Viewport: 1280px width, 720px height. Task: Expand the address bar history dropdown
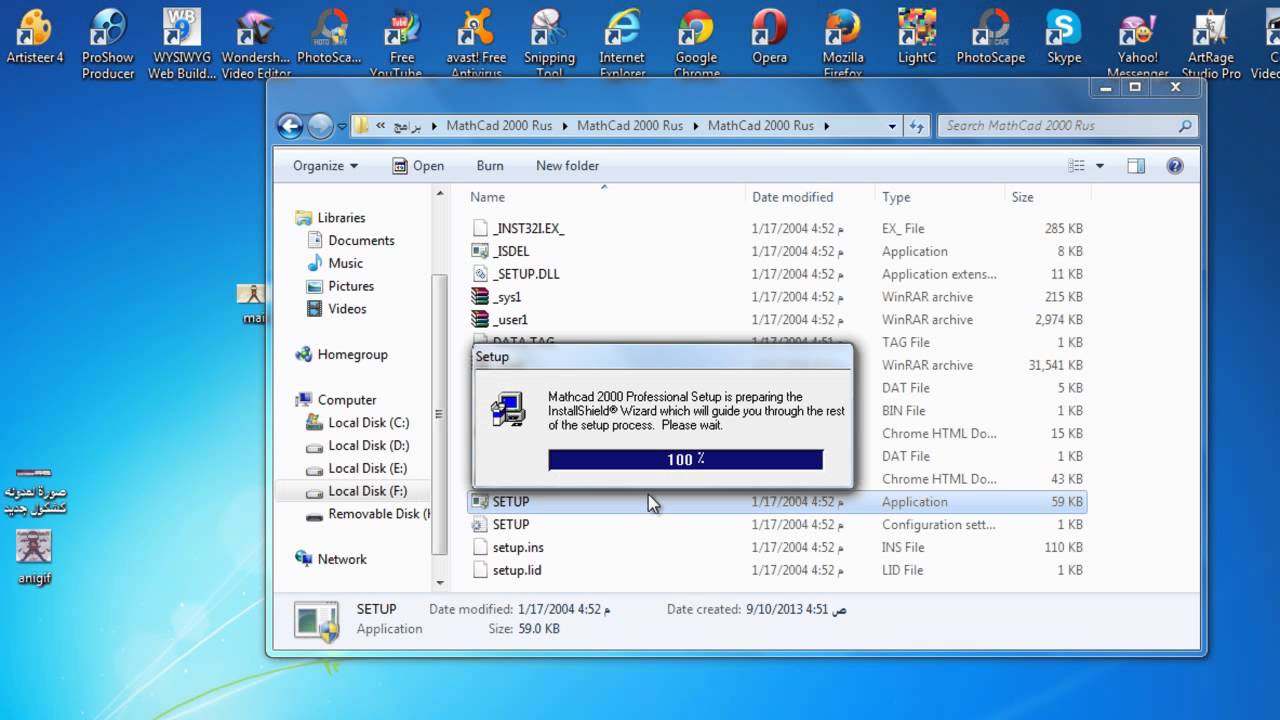coord(892,126)
